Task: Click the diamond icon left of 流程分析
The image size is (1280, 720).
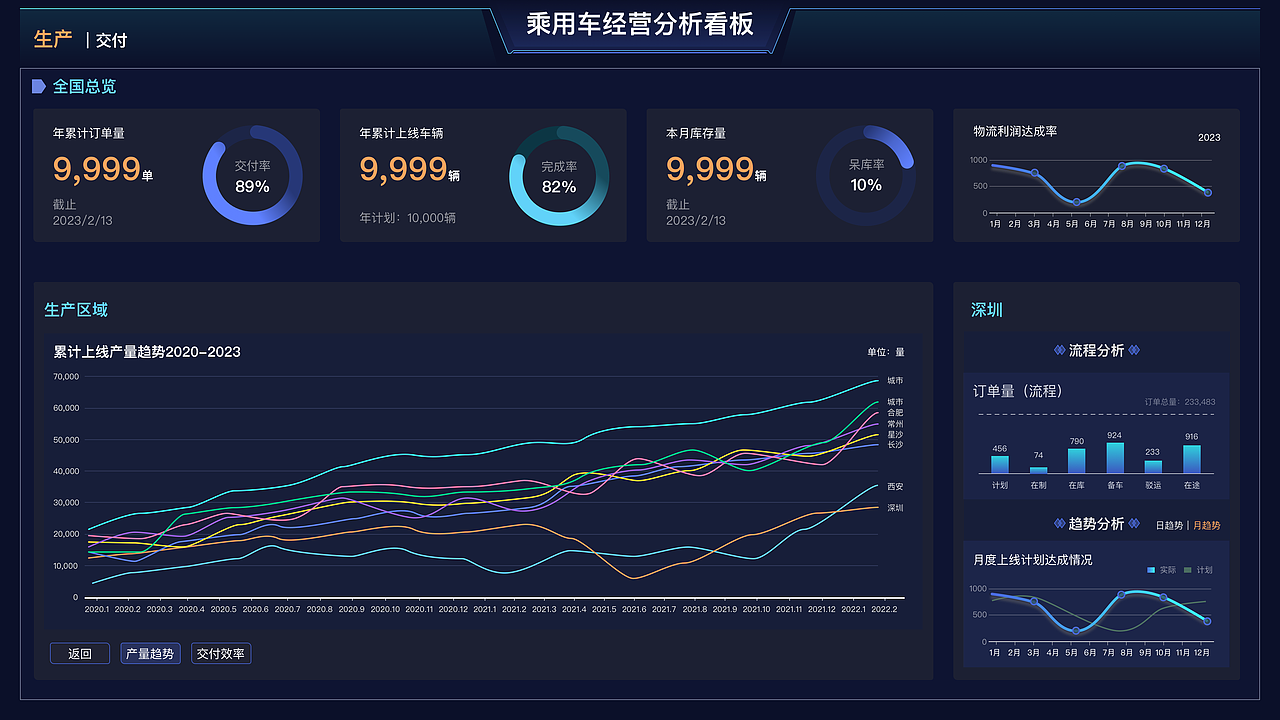Action: click(1060, 349)
